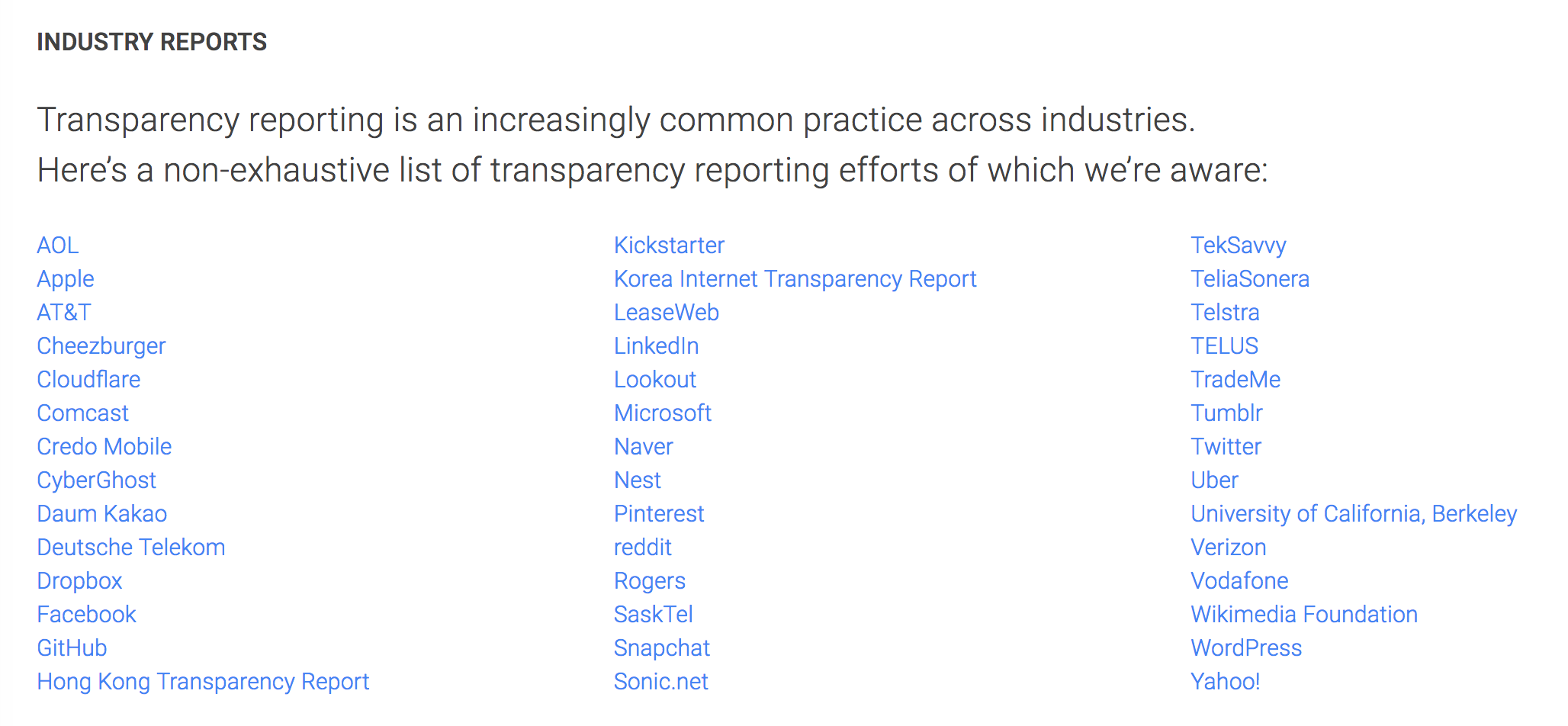The height and width of the screenshot is (726, 1568).
Task: Open the Hong Kong Transparency Report link
Action: [x=203, y=682]
